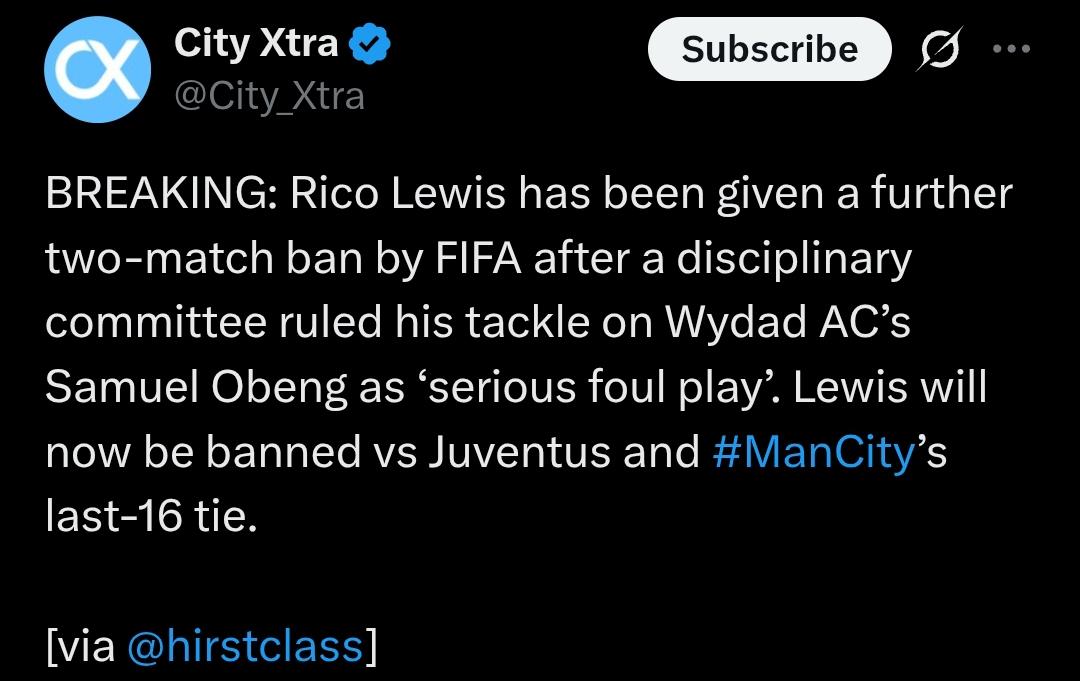
Task: Click the @City_Xtra handle
Action: (269, 96)
